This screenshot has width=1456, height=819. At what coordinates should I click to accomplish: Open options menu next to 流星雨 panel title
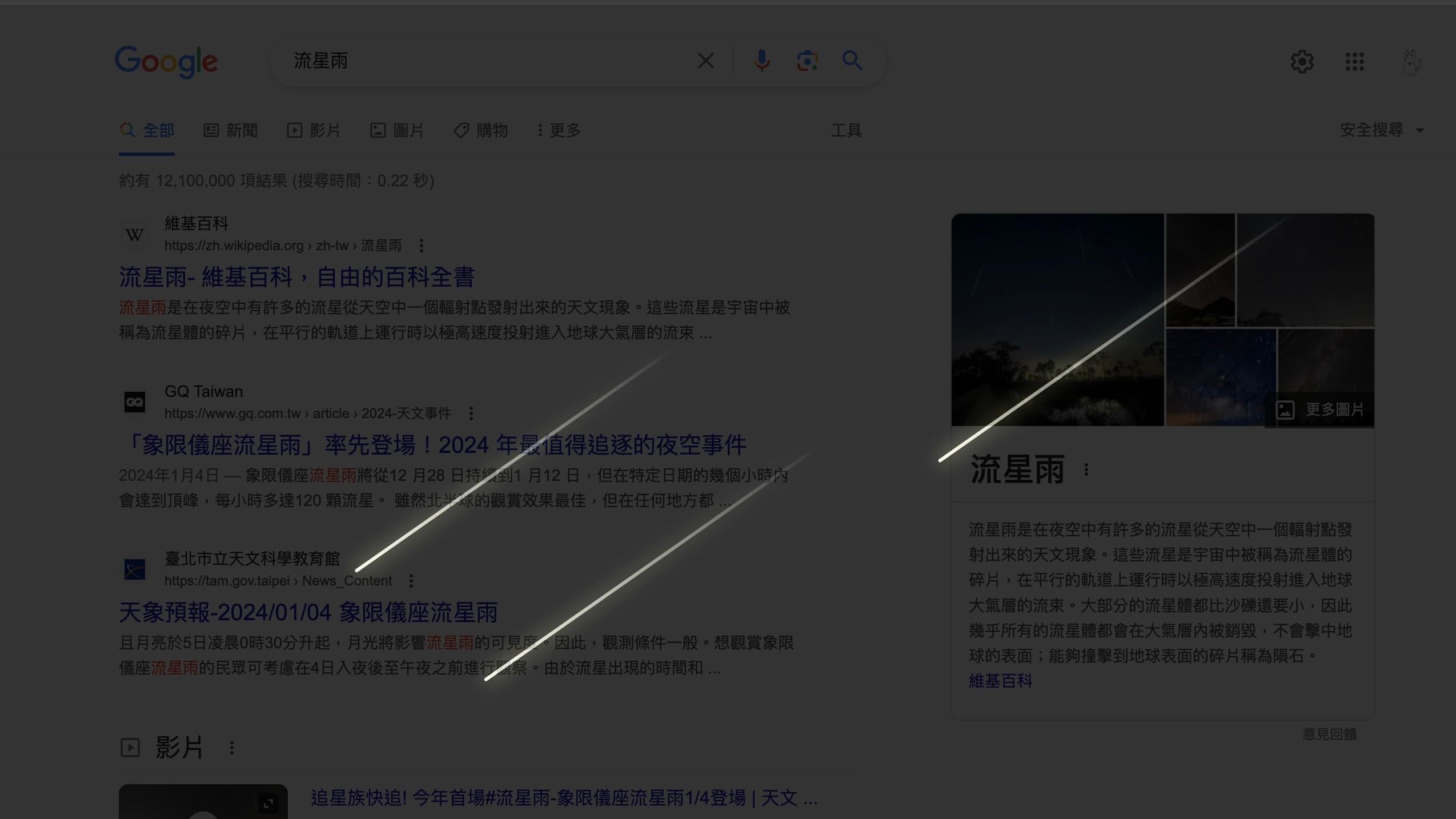tap(1086, 470)
